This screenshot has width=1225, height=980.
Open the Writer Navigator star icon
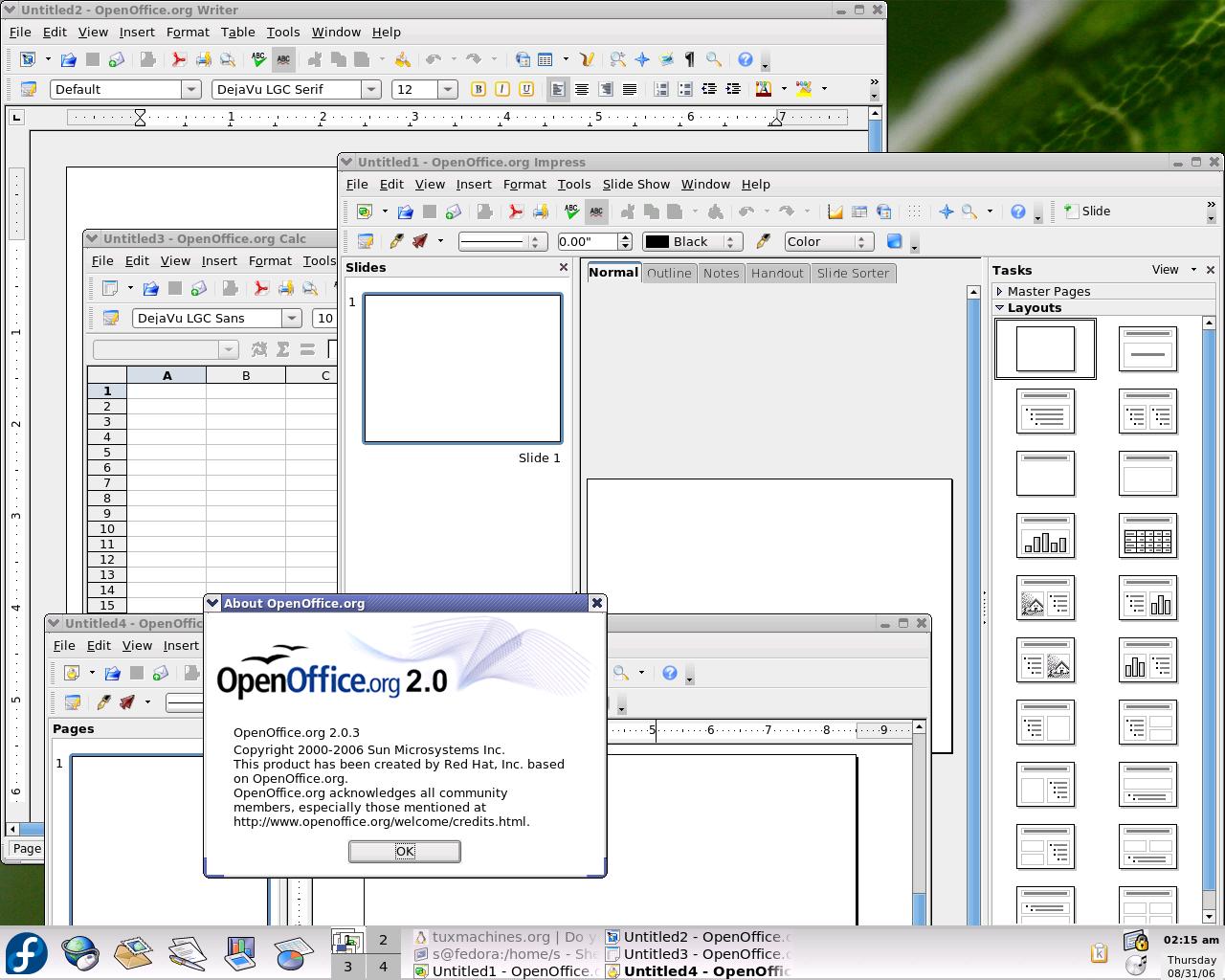tap(642, 59)
